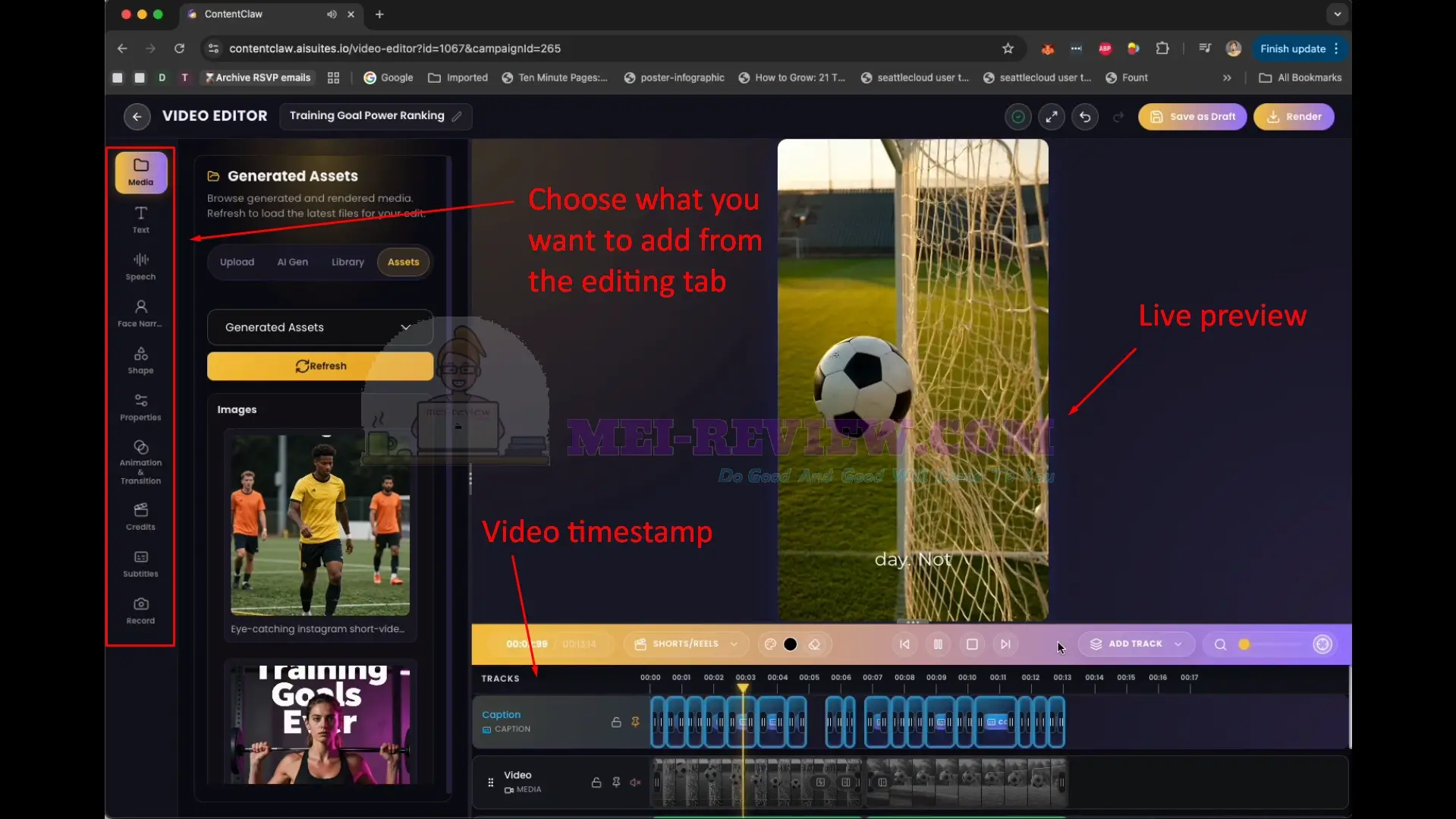Toggle pin on the Caption track
1456x819 pixels.
click(635, 722)
